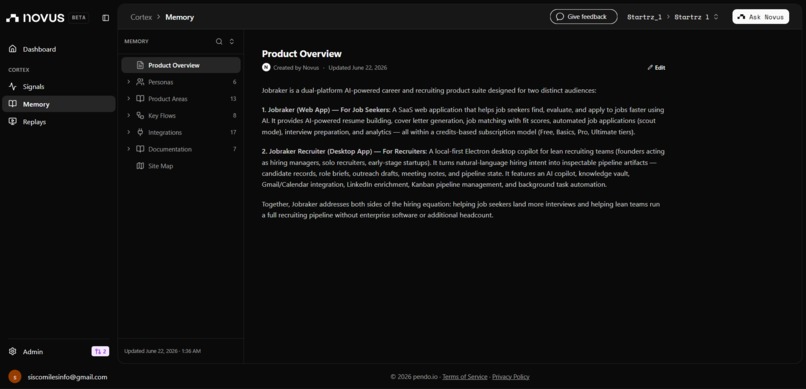Click the Give feedback button
The image size is (806, 389).
click(x=583, y=16)
